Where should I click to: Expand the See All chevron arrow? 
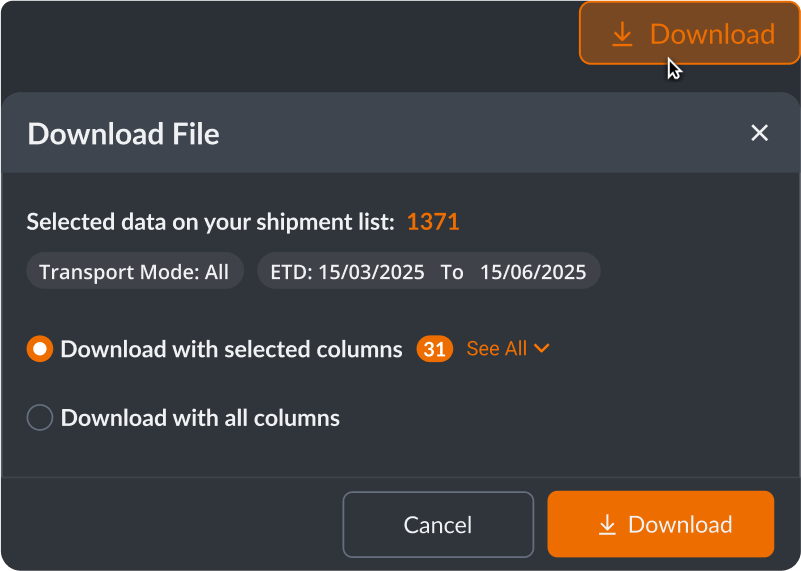point(542,348)
